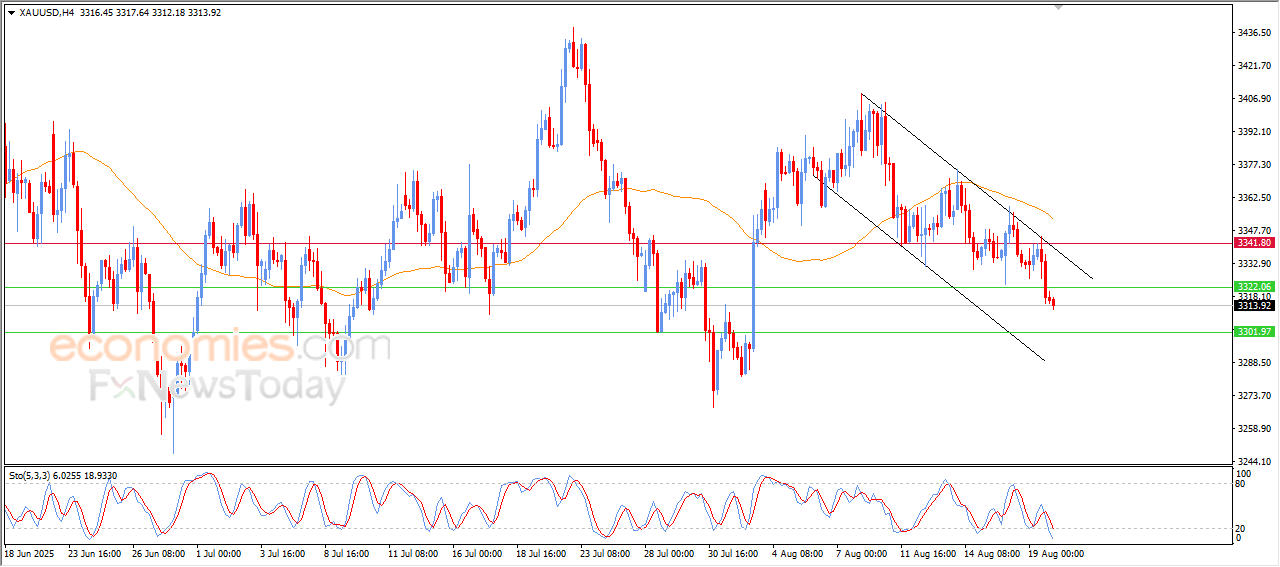Click the 3436.50 price axis label
This screenshot has width=1280, height=567.
pos(1254,33)
